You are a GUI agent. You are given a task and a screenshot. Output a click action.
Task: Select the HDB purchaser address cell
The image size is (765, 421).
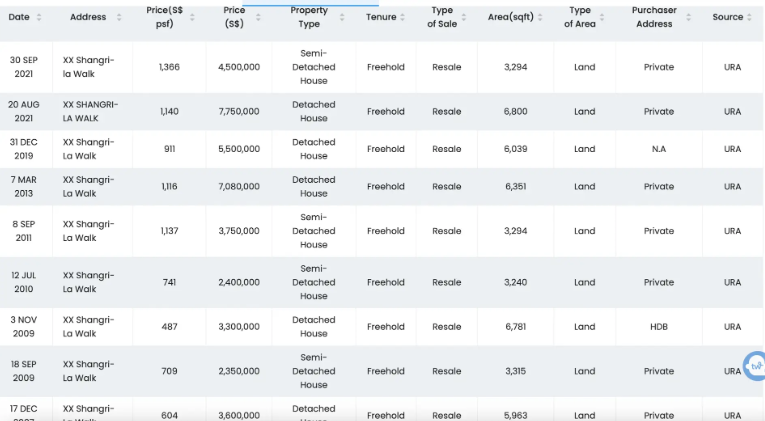click(658, 326)
